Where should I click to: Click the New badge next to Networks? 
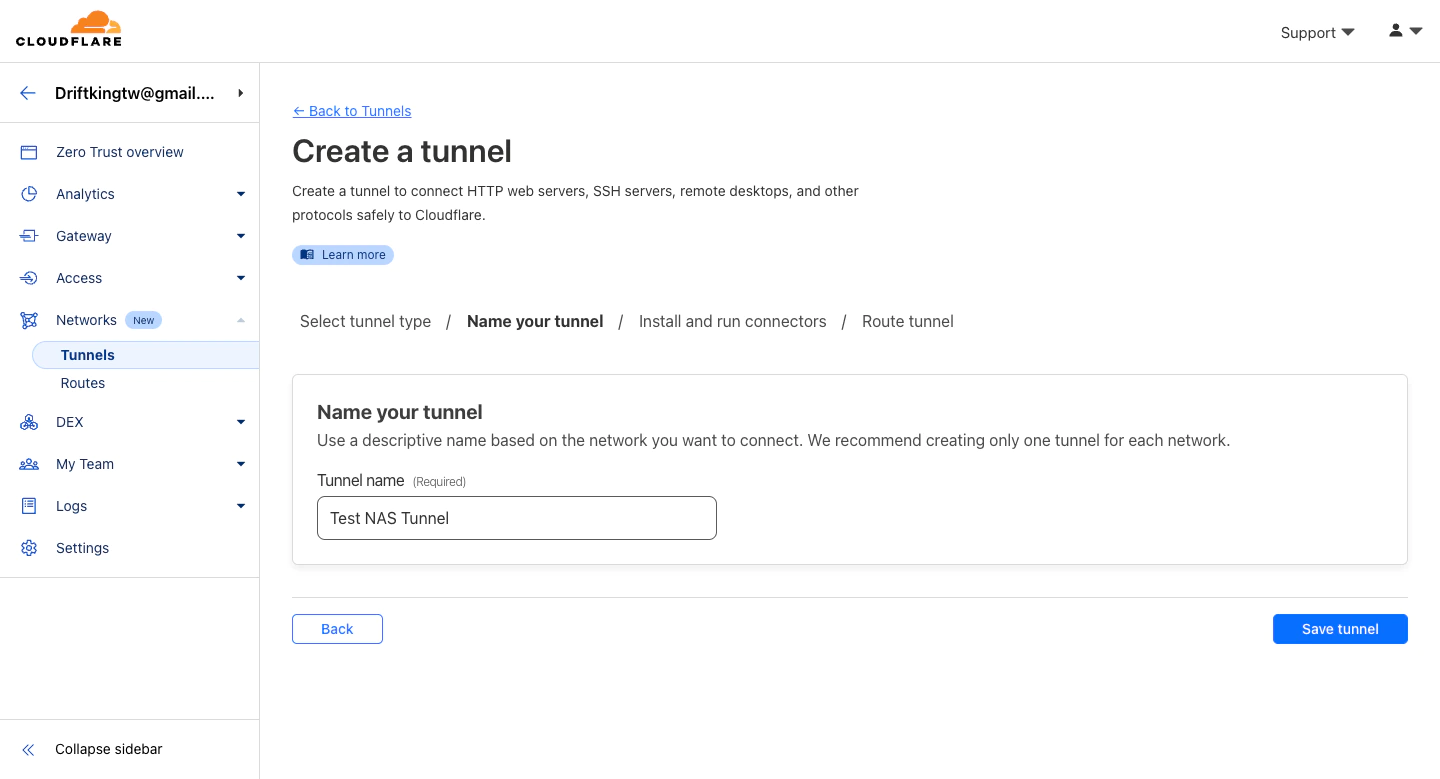tap(144, 320)
